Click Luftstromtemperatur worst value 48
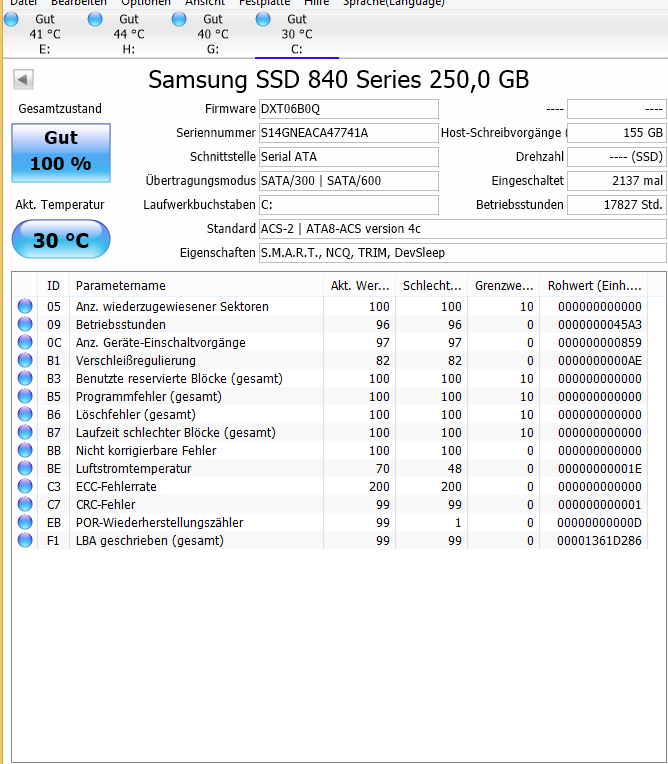 [x=455, y=469]
